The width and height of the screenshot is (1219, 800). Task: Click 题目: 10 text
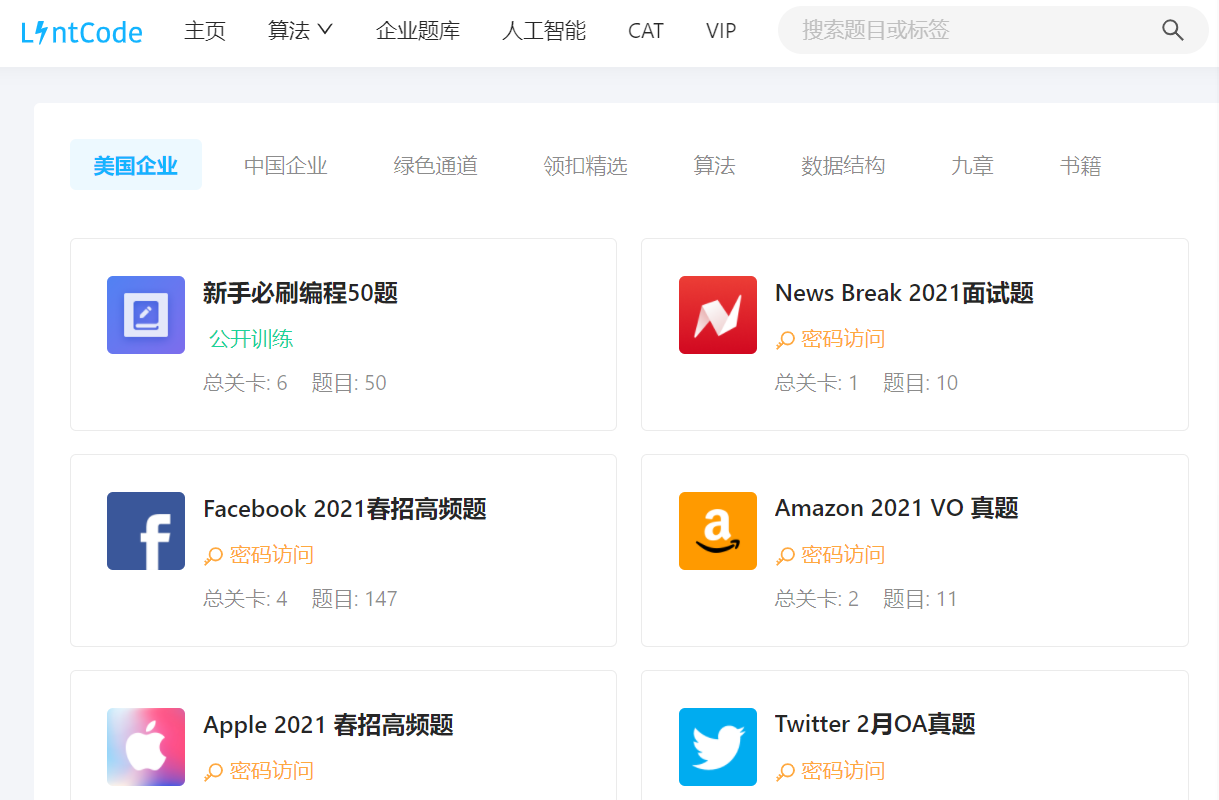tap(920, 383)
